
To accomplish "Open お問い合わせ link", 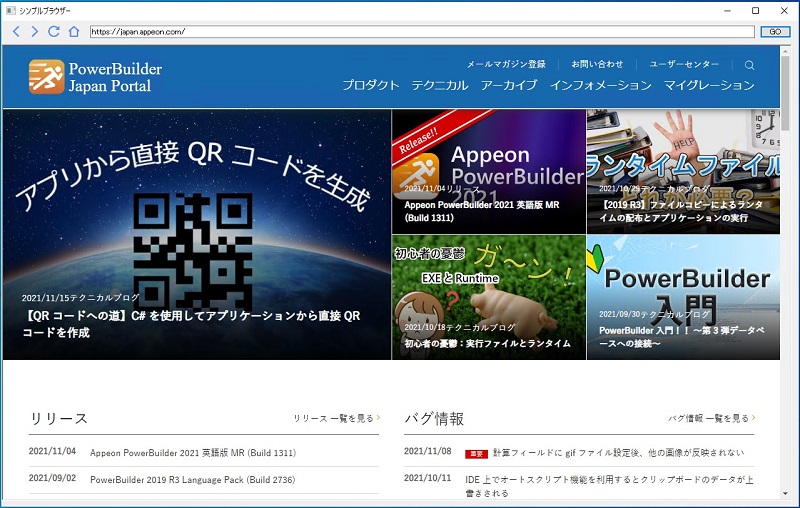I will (597, 64).
